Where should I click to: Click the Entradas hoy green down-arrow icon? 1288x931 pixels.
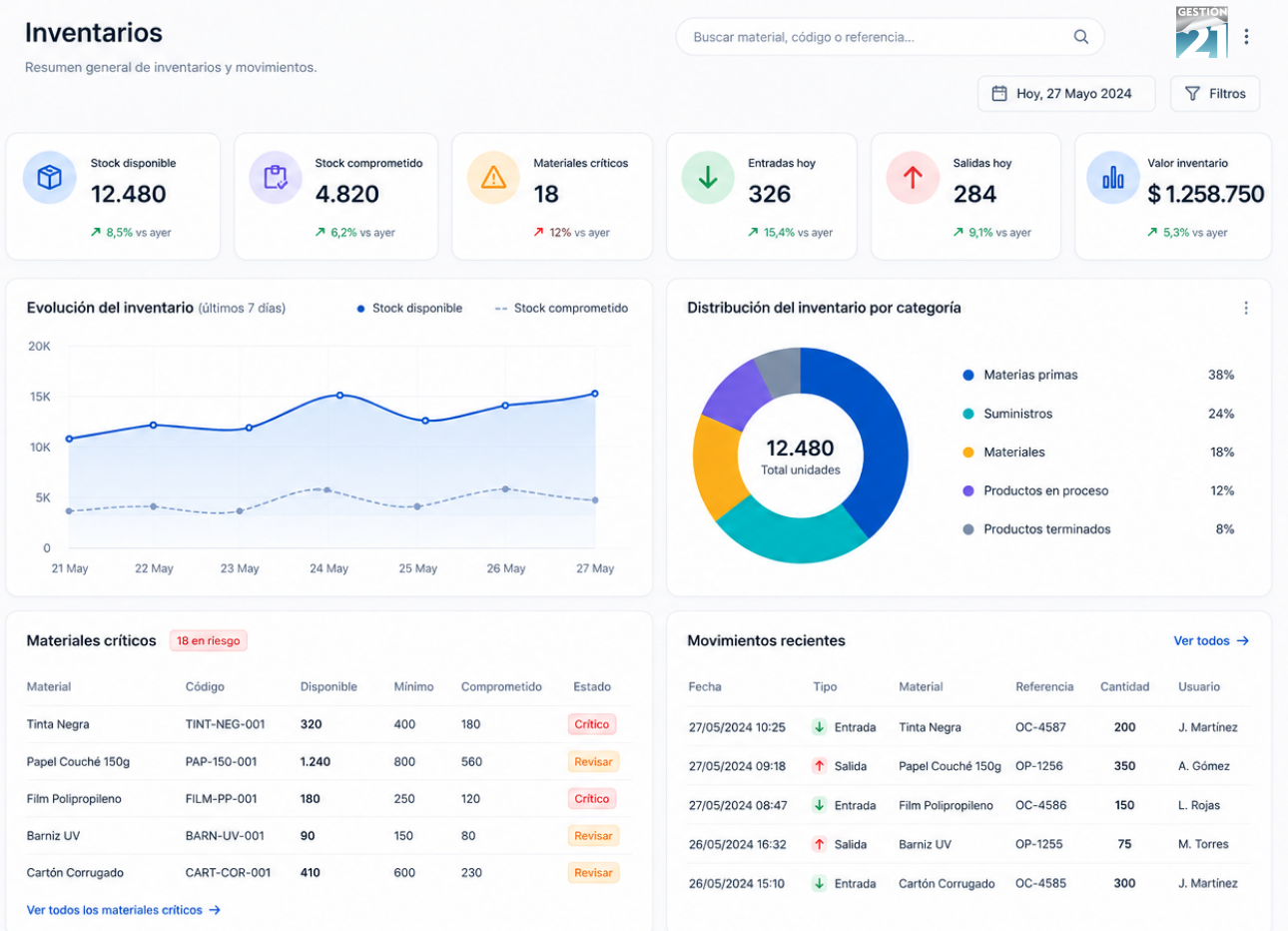point(708,178)
